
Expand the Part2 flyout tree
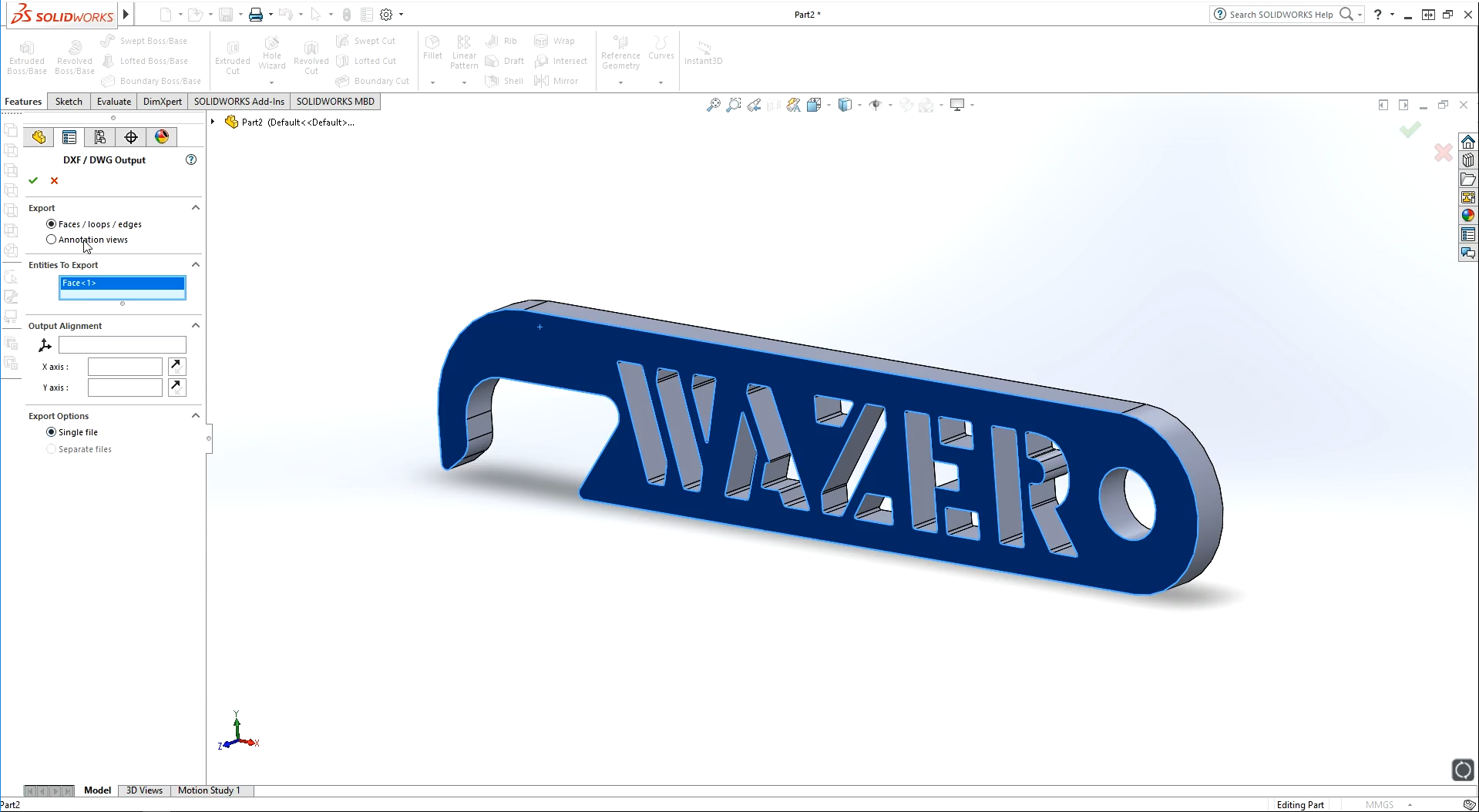[x=213, y=122]
